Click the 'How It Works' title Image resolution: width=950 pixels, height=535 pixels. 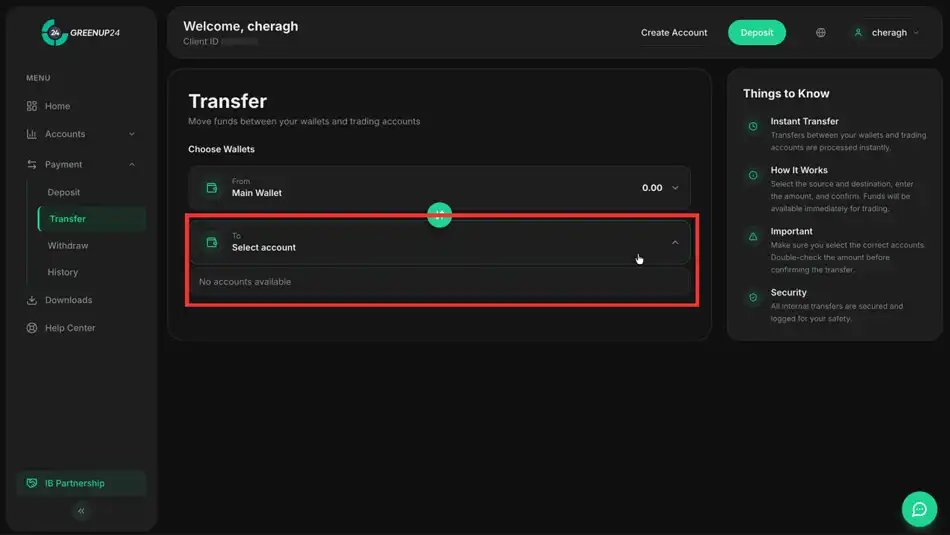799,170
